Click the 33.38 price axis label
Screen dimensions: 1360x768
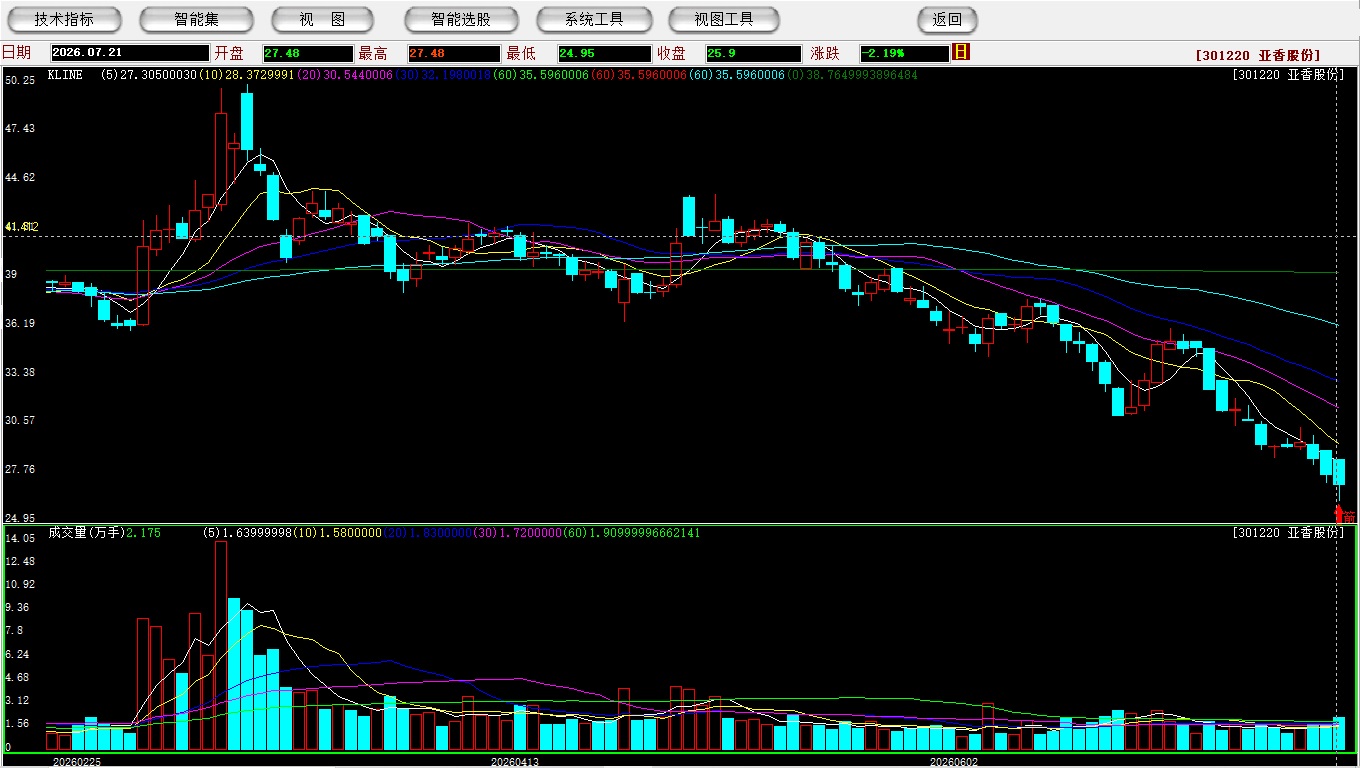point(20,372)
